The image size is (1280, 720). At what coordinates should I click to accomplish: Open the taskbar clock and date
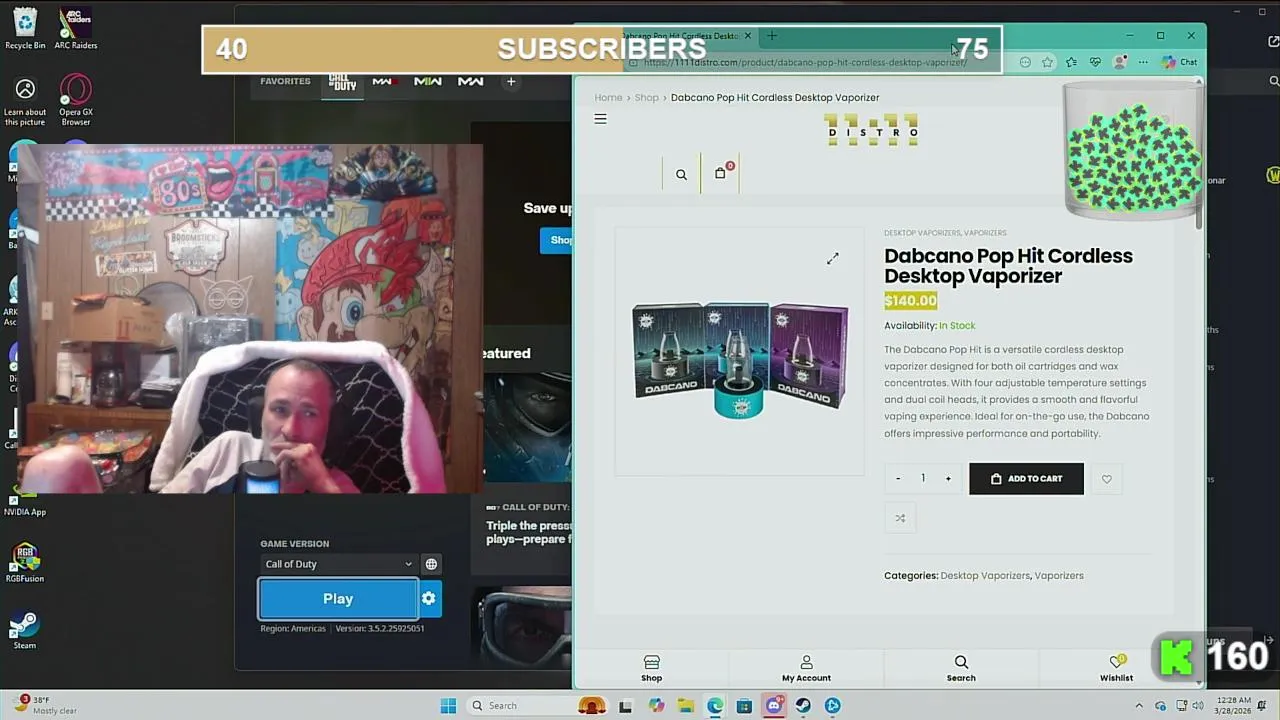(1230, 706)
